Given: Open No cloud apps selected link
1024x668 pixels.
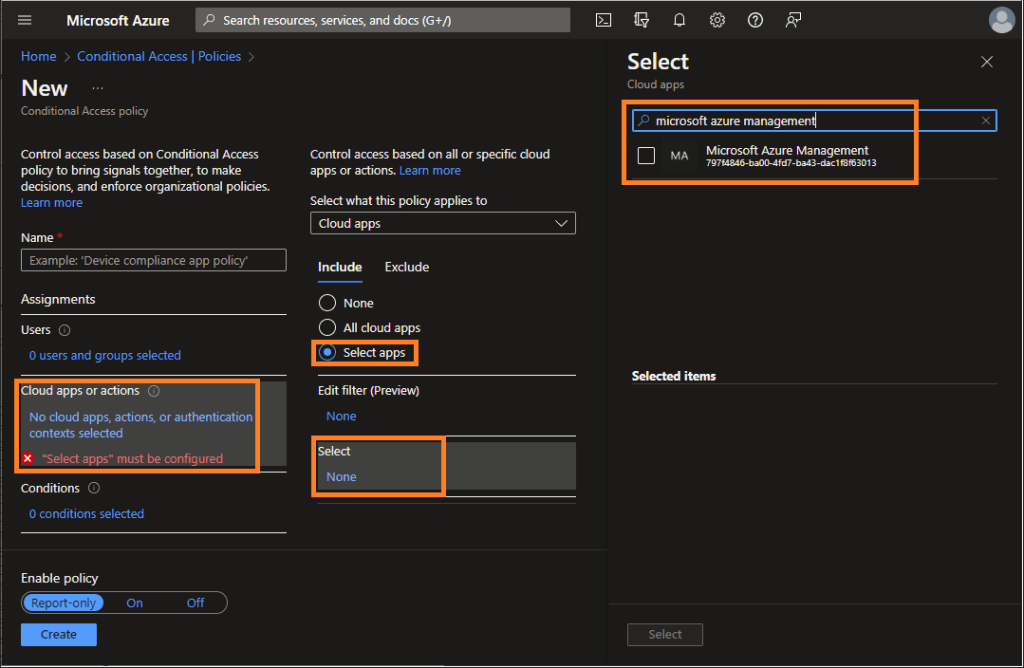Looking at the screenshot, I should click(x=140, y=425).
